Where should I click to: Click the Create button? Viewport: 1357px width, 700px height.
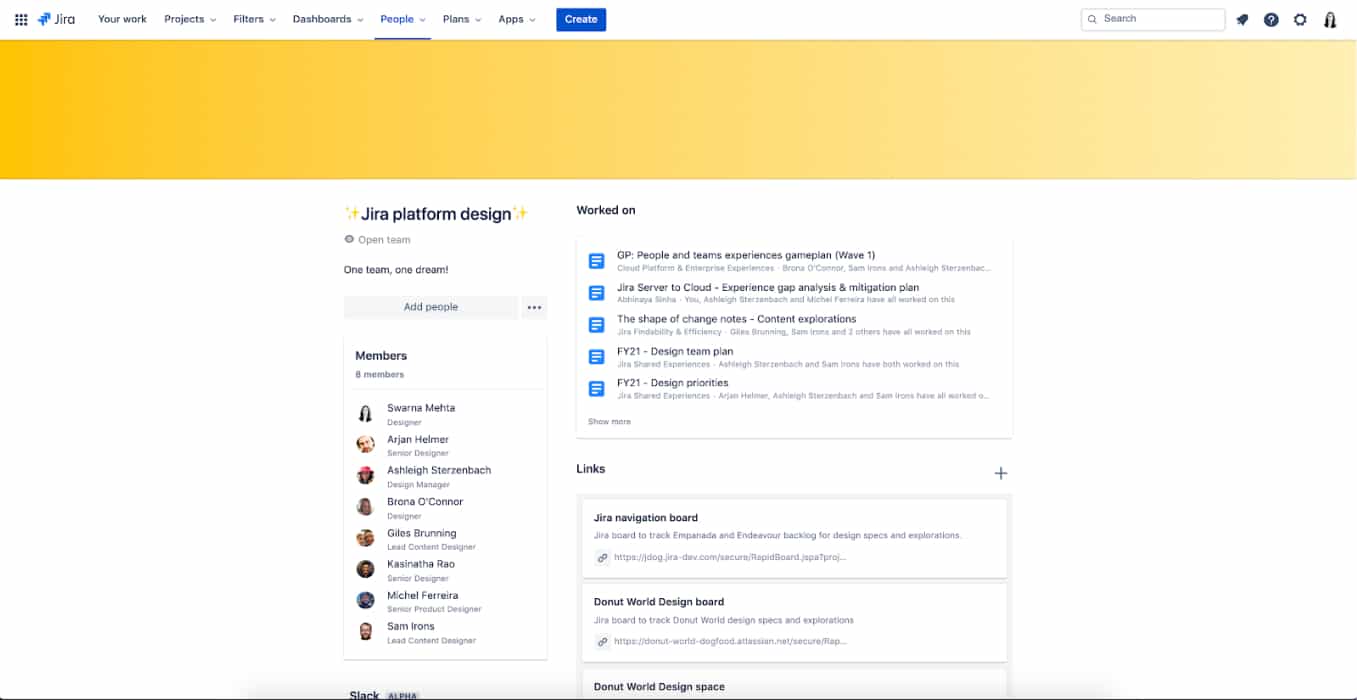click(x=581, y=19)
